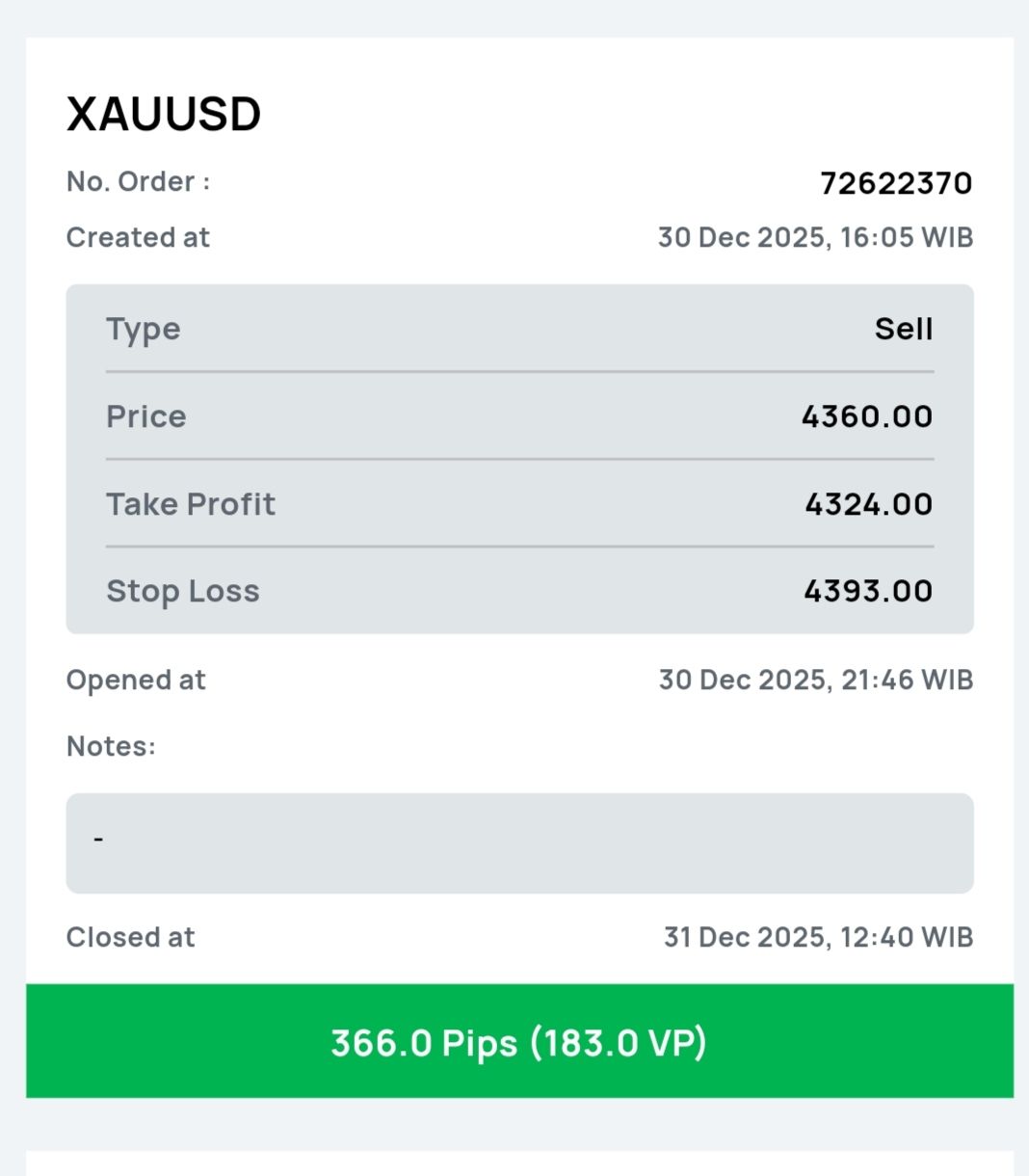Click the Opened at label
The height and width of the screenshot is (1176, 1029).
coord(136,680)
